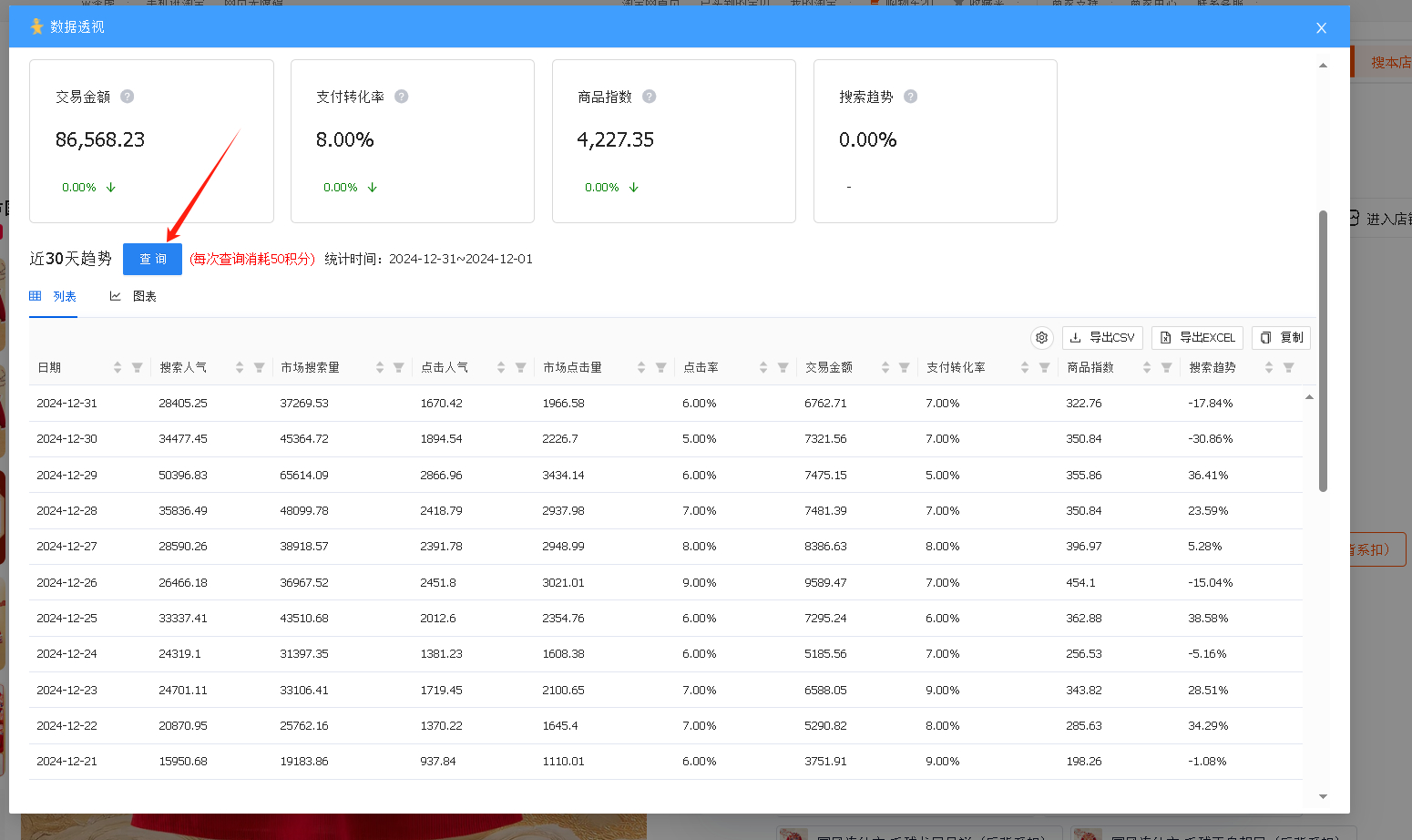
Task: Click the blue 查询 button
Action: 152,260
